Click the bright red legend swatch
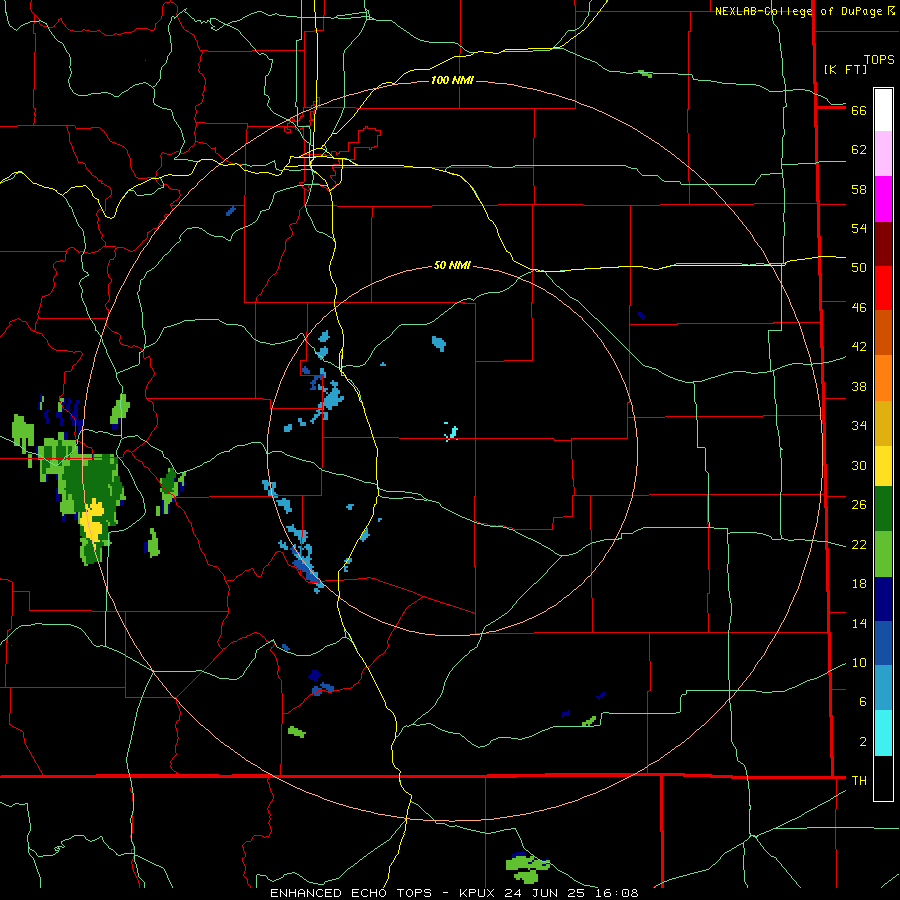The image size is (900, 900). coord(883,288)
